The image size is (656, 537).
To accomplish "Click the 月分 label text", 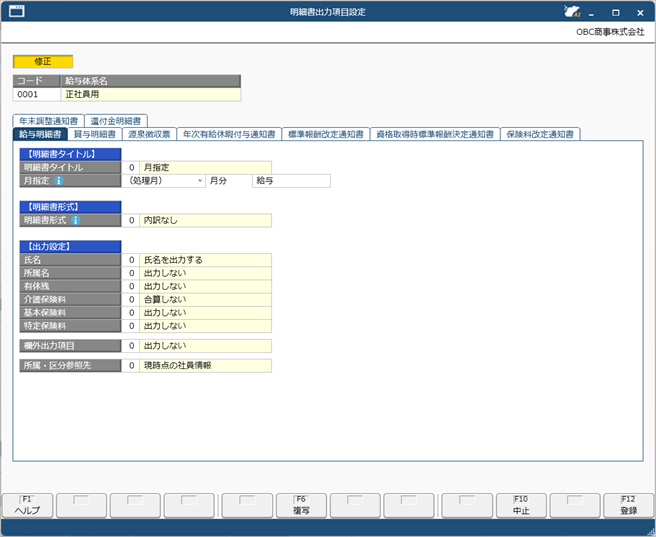I will point(218,181).
